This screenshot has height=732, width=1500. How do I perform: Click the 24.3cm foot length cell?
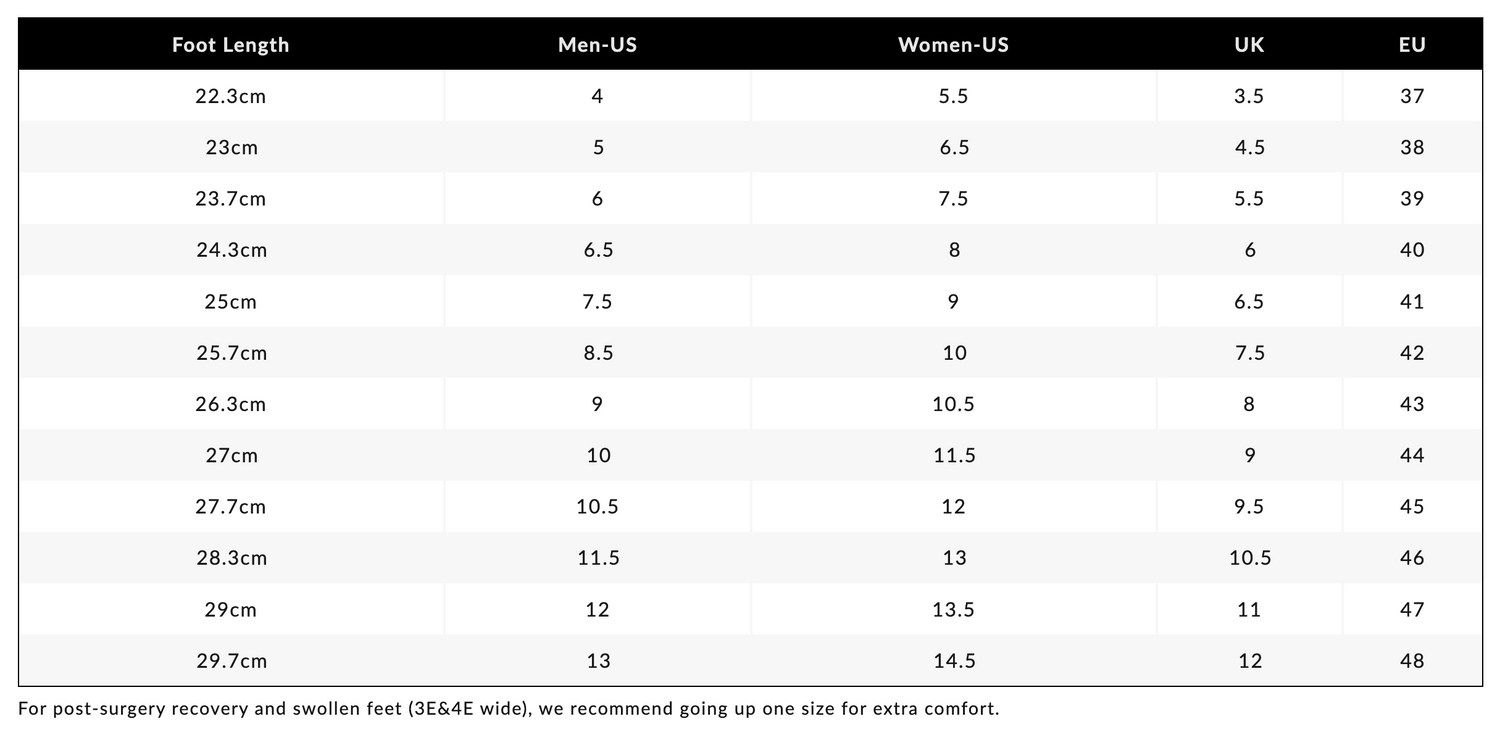[x=231, y=250]
